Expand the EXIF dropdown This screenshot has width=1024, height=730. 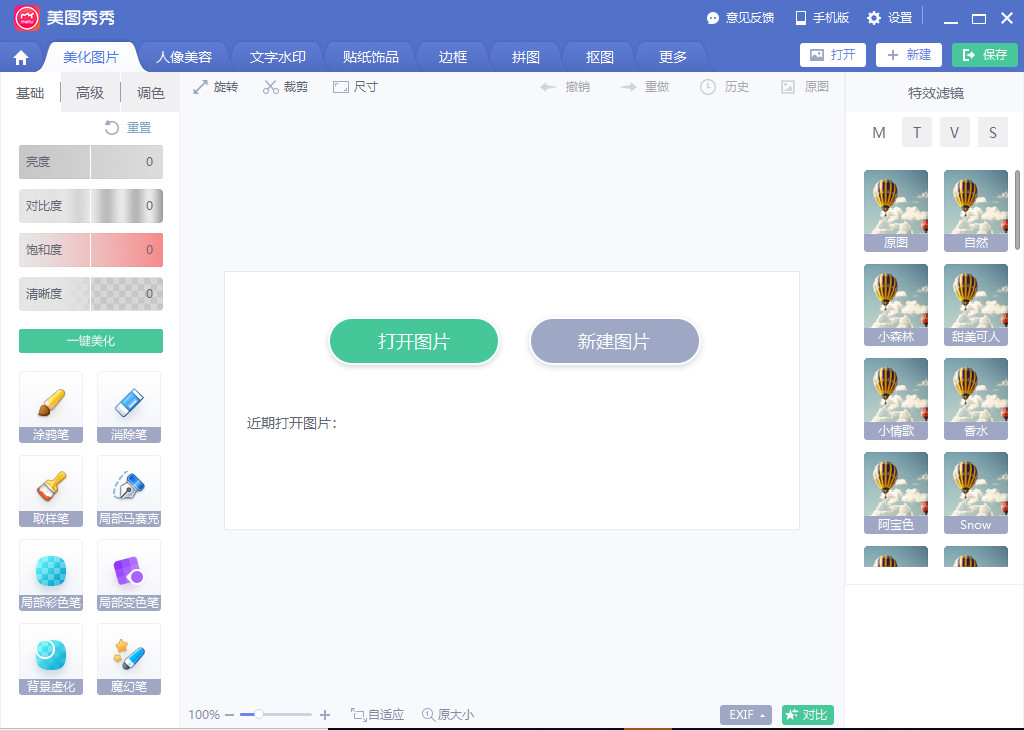click(746, 715)
